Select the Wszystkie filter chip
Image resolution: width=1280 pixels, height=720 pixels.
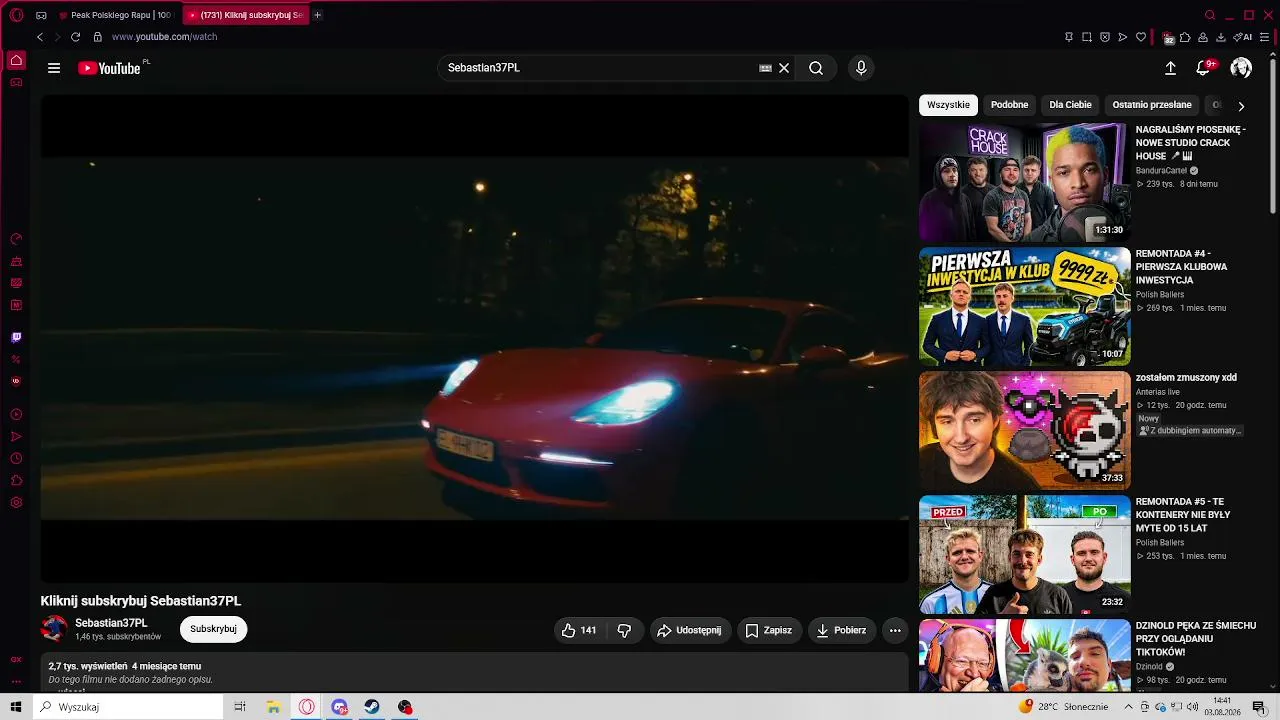click(948, 105)
